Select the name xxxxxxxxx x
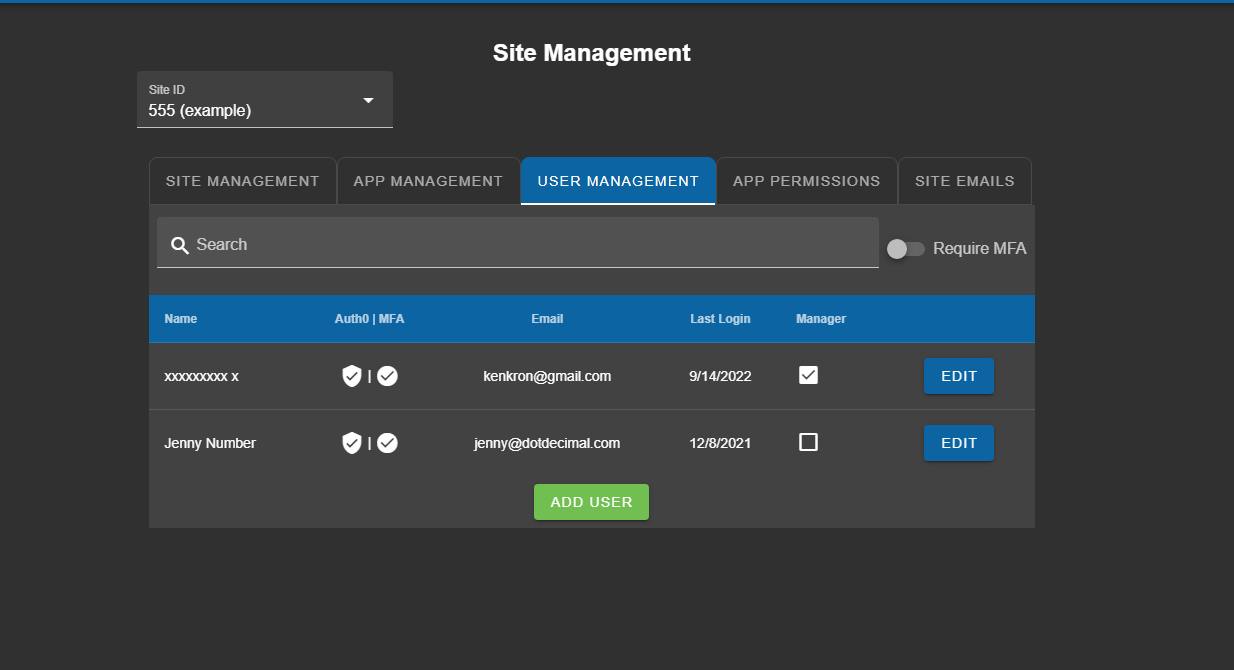 201,376
